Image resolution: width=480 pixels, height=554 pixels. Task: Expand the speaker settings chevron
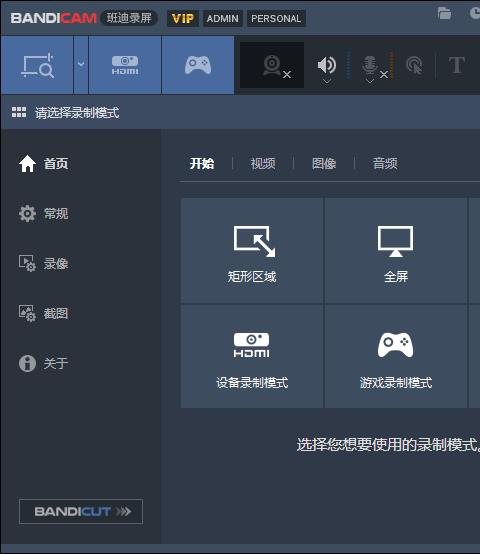coord(327,82)
